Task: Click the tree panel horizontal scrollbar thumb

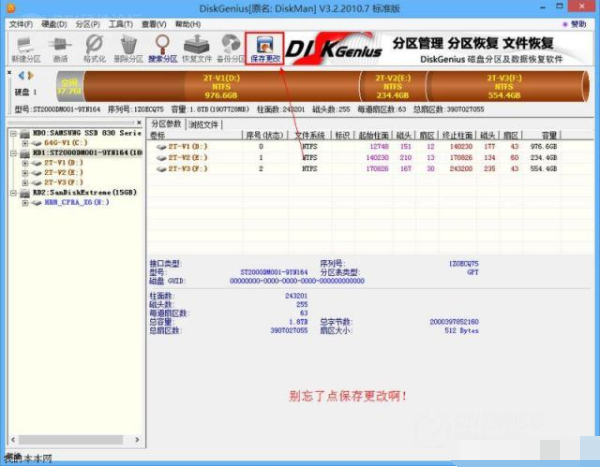Action: coord(71,440)
